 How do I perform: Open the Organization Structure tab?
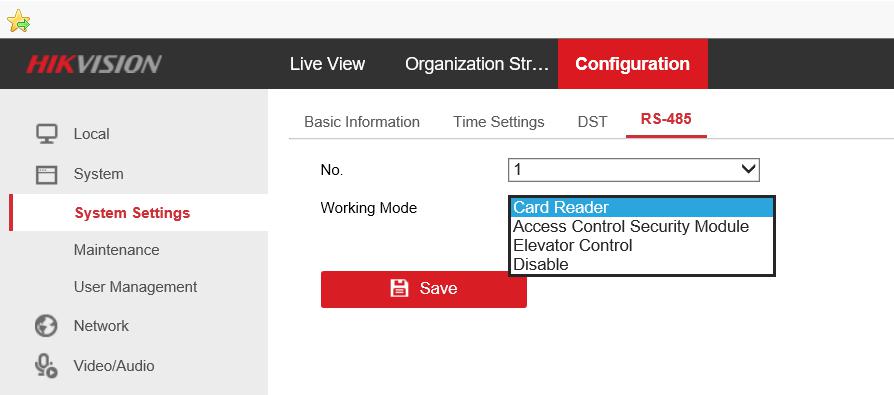[477, 64]
